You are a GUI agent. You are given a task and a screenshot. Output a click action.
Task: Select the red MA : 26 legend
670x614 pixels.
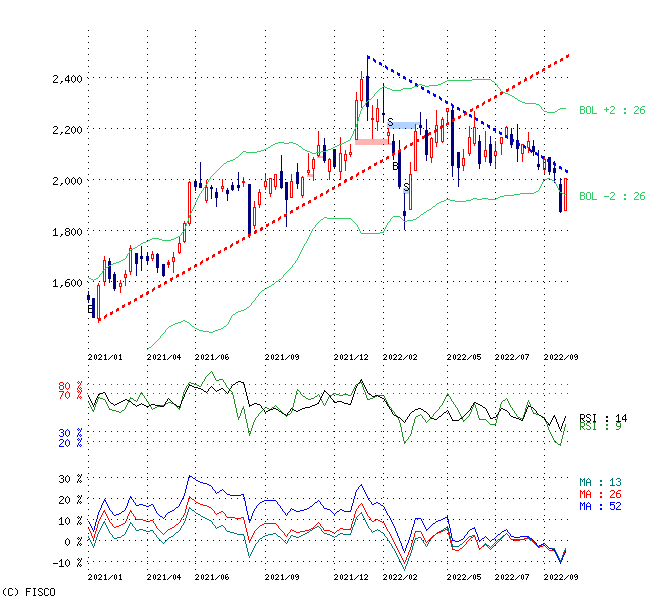[x=601, y=494]
